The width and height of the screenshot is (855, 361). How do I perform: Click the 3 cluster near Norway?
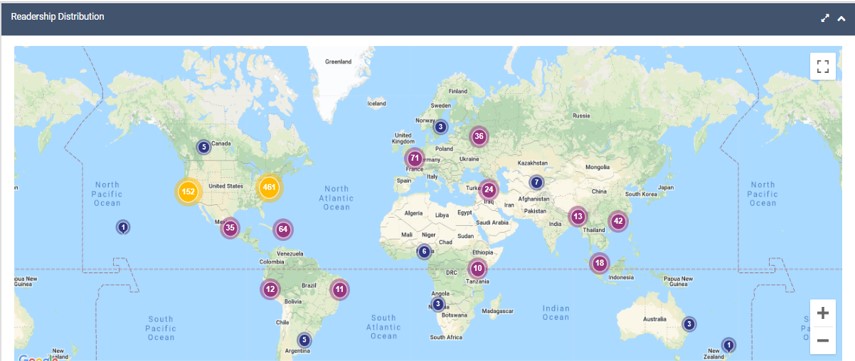pyautogui.click(x=441, y=127)
